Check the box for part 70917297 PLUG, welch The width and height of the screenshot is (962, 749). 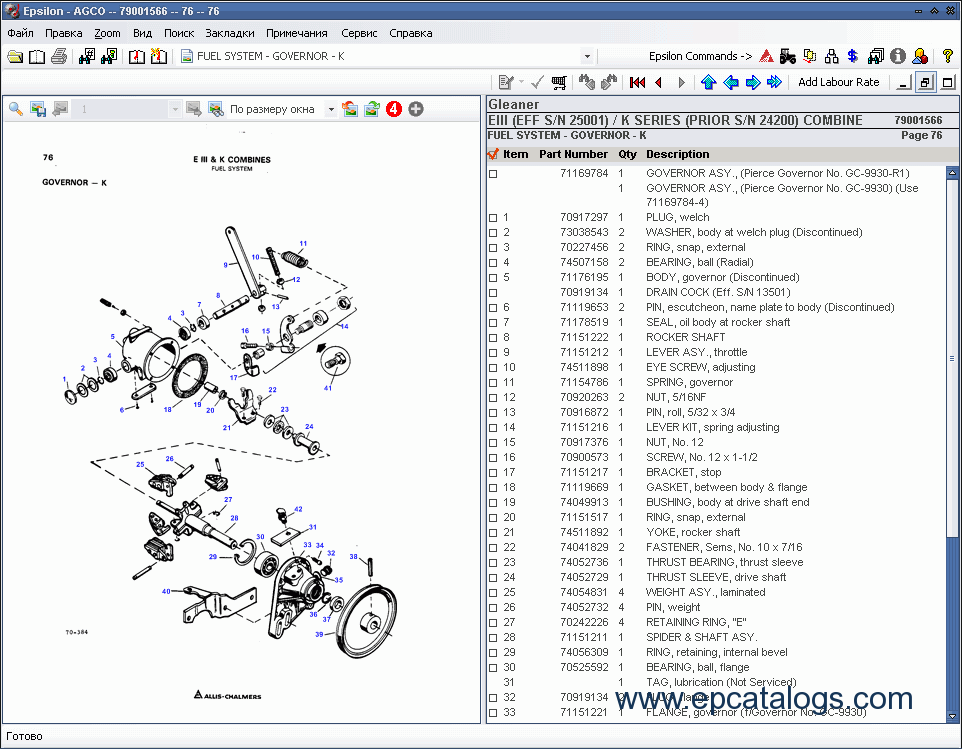[x=492, y=218]
